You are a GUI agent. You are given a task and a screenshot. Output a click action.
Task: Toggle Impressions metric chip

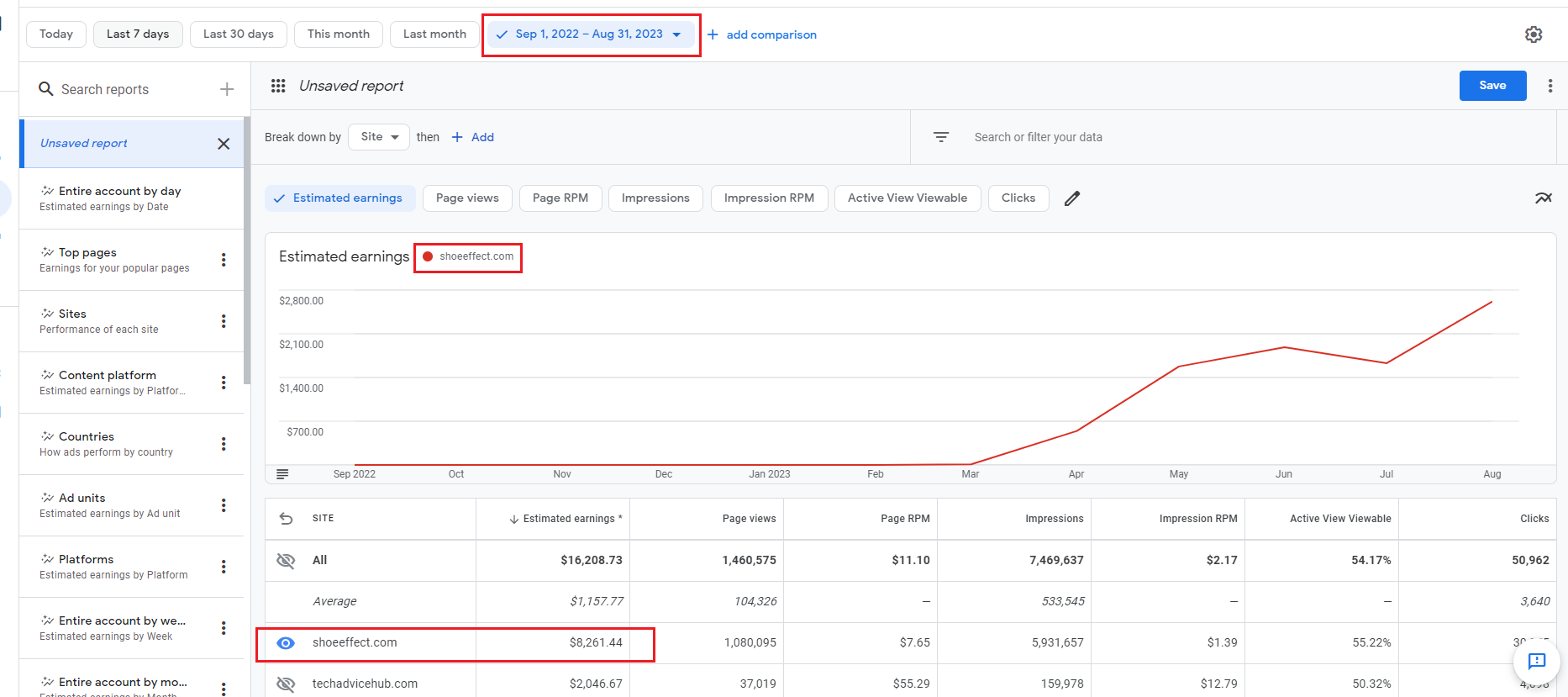[655, 198]
